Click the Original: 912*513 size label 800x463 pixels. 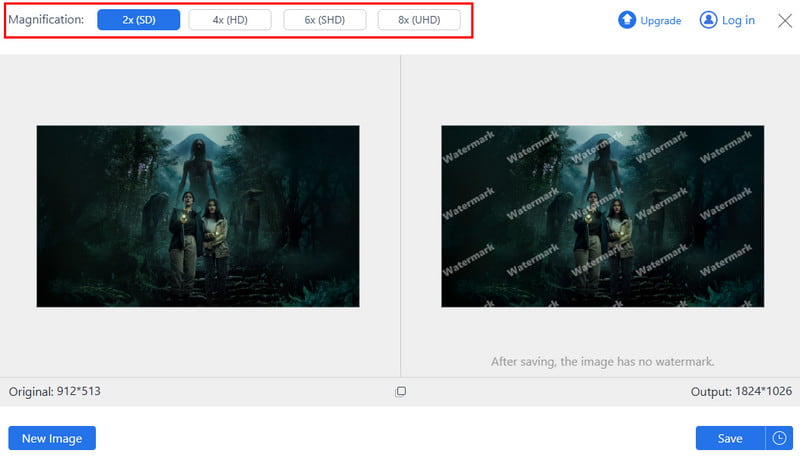(x=55, y=392)
